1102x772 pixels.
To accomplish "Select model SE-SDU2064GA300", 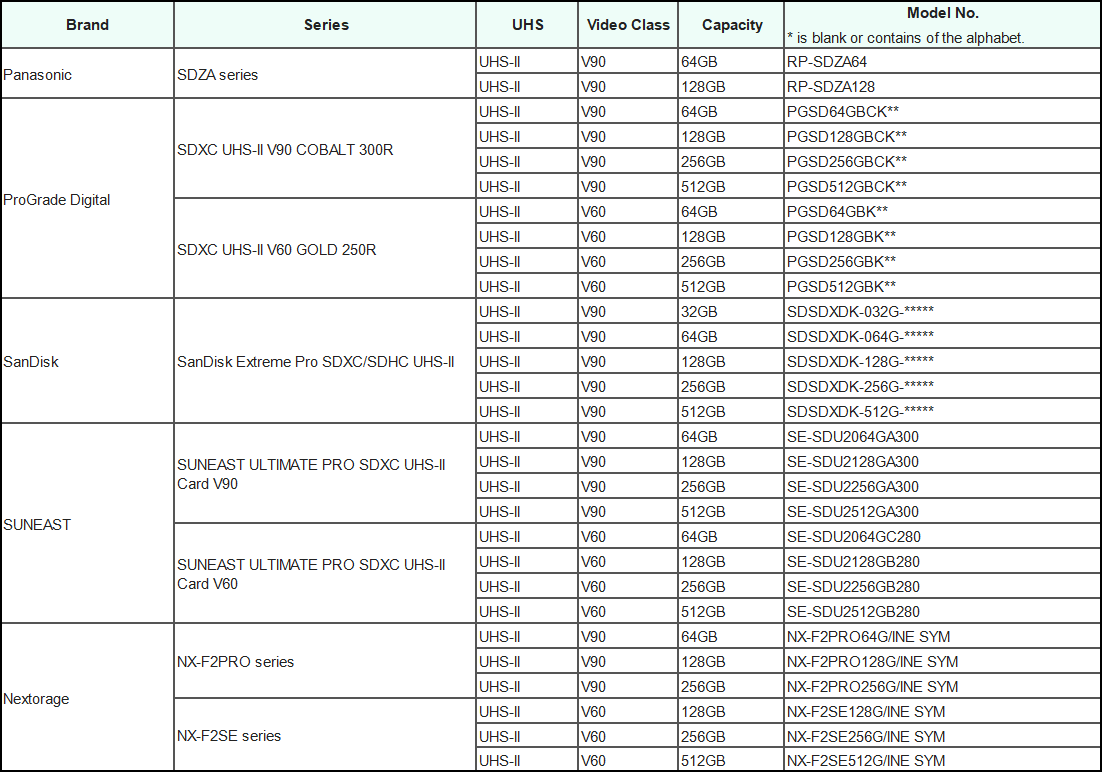I will (942, 437).
